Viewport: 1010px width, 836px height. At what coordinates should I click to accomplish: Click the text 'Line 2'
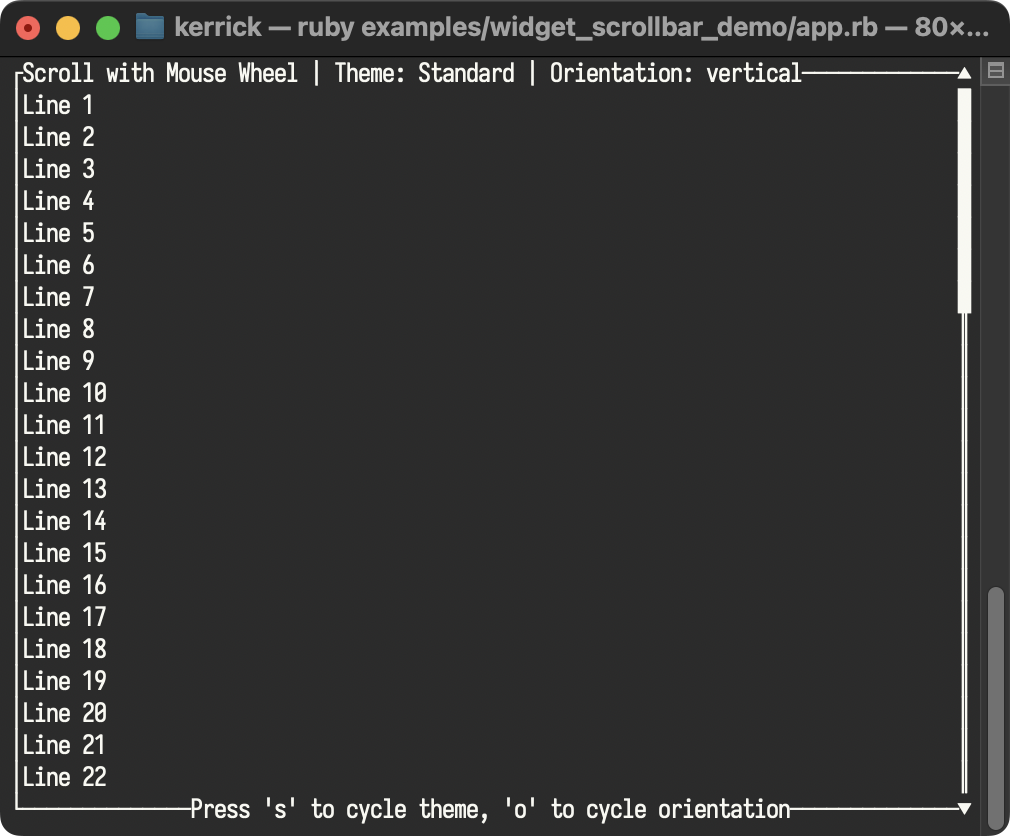click(x=58, y=137)
